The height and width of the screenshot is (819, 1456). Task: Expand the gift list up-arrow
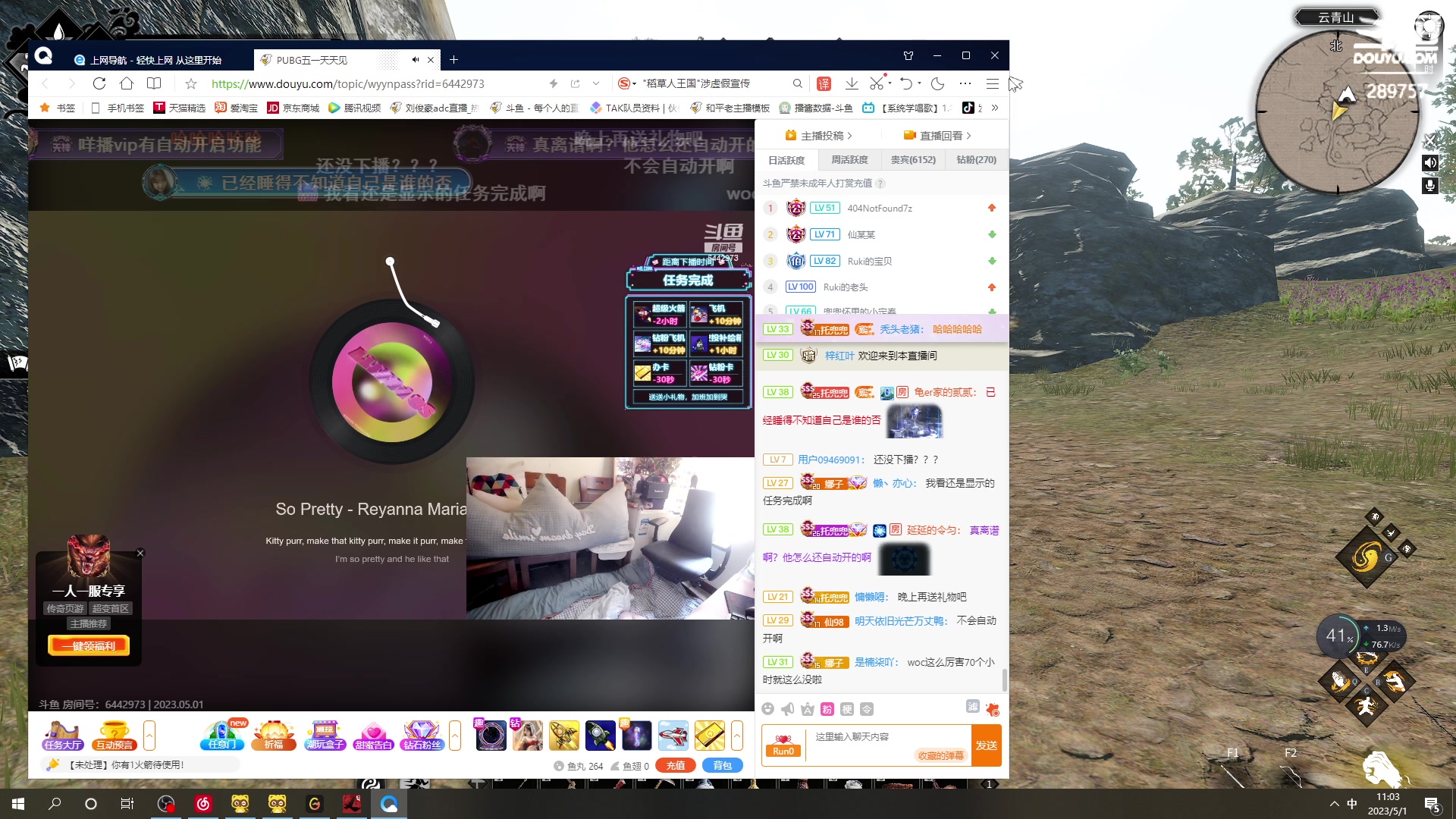(736, 736)
